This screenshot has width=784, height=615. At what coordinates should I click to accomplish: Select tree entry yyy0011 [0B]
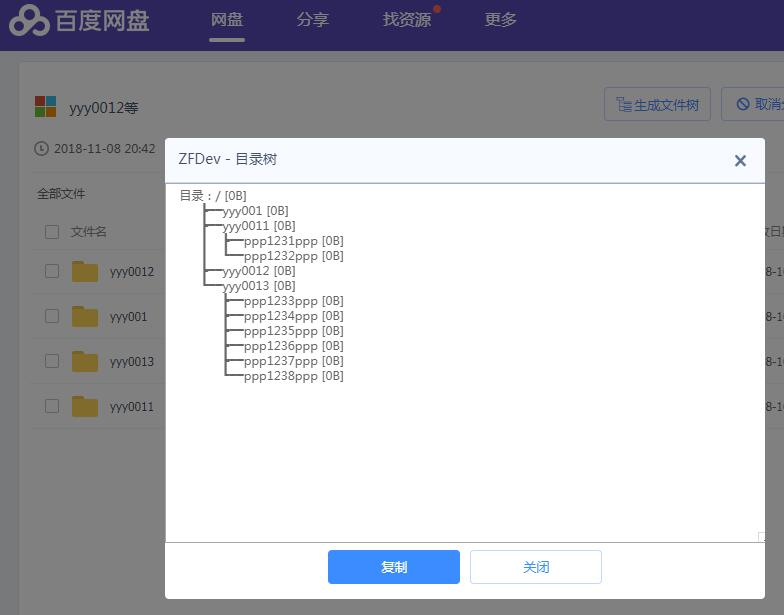pos(259,226)
